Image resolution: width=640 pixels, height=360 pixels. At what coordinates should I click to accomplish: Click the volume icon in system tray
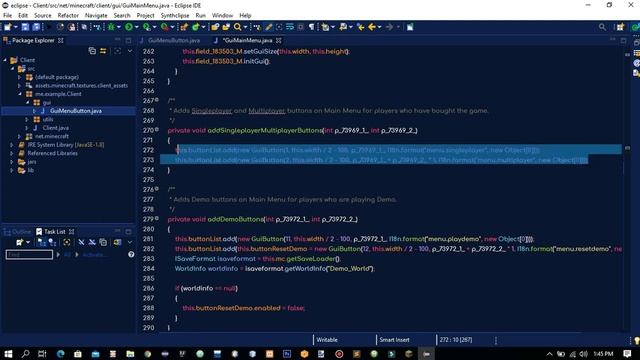pyautogui.click(x=584, y=354)
